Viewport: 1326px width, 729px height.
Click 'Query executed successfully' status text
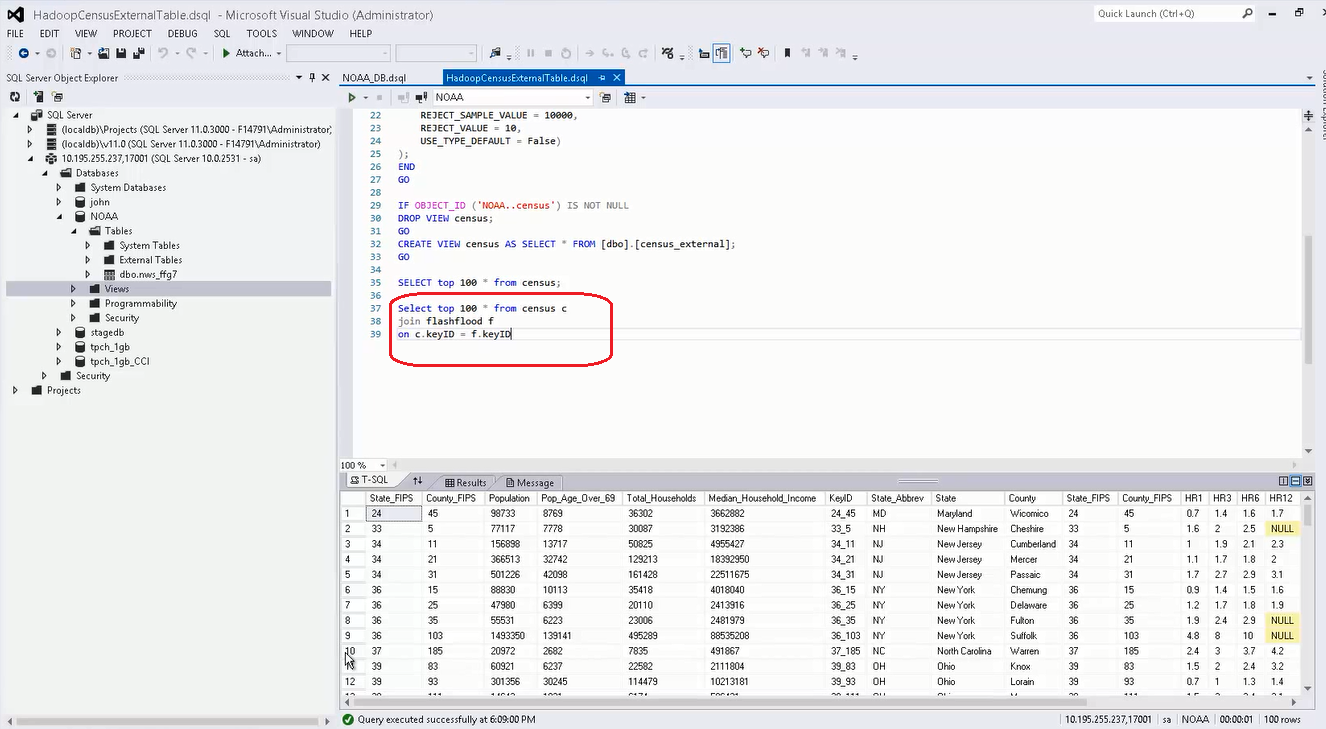446,719
